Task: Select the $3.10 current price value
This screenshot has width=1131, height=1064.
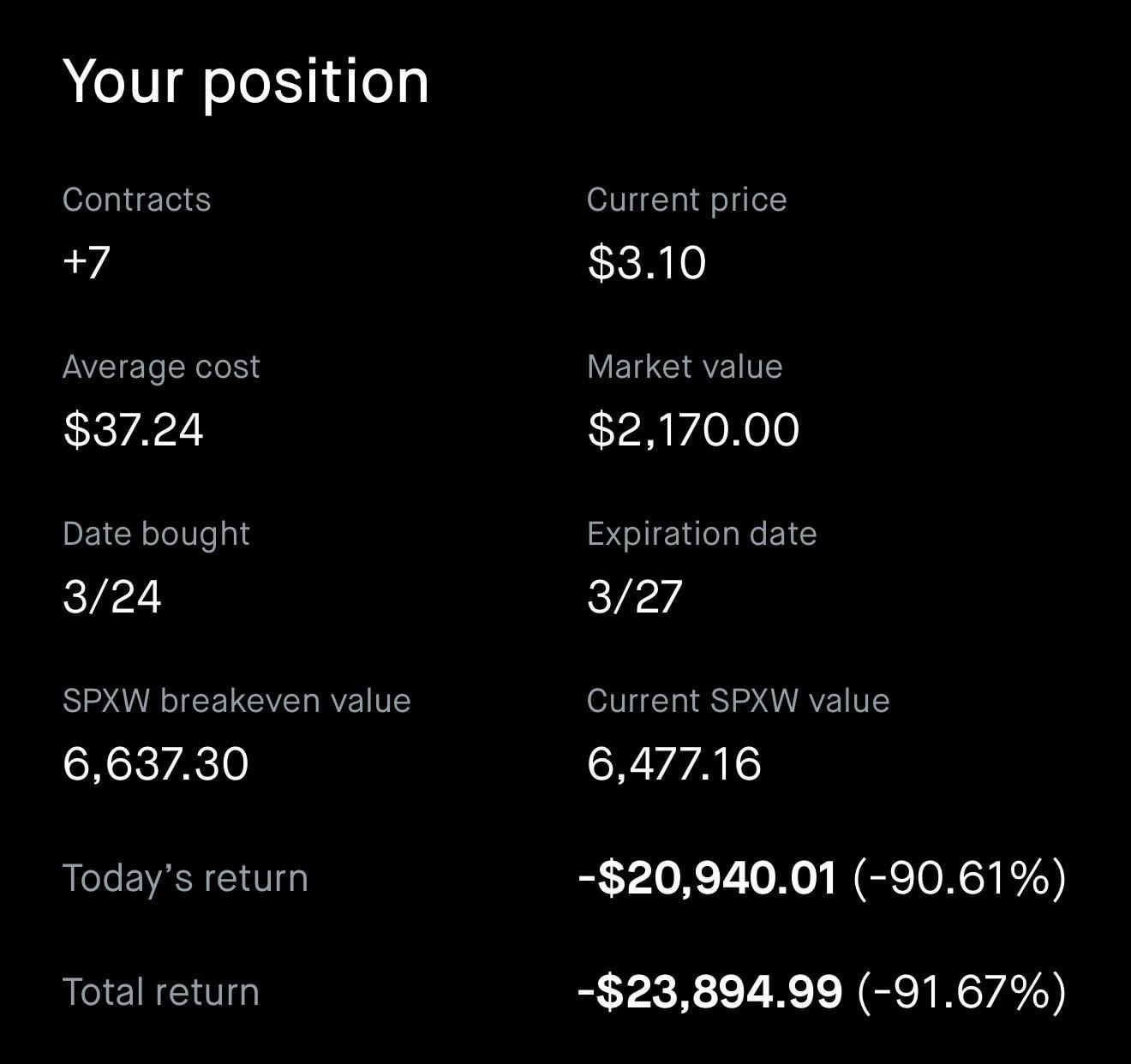Action: coord(647,262)
